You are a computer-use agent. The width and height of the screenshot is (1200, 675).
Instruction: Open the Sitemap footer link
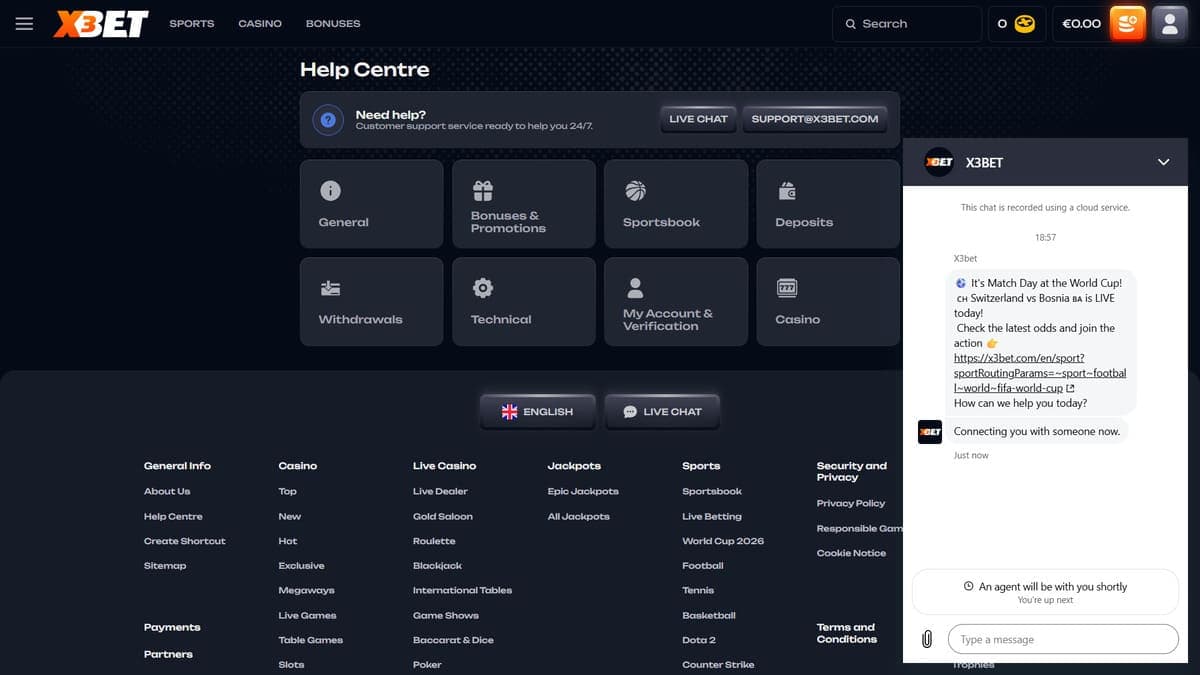(165, 566)
